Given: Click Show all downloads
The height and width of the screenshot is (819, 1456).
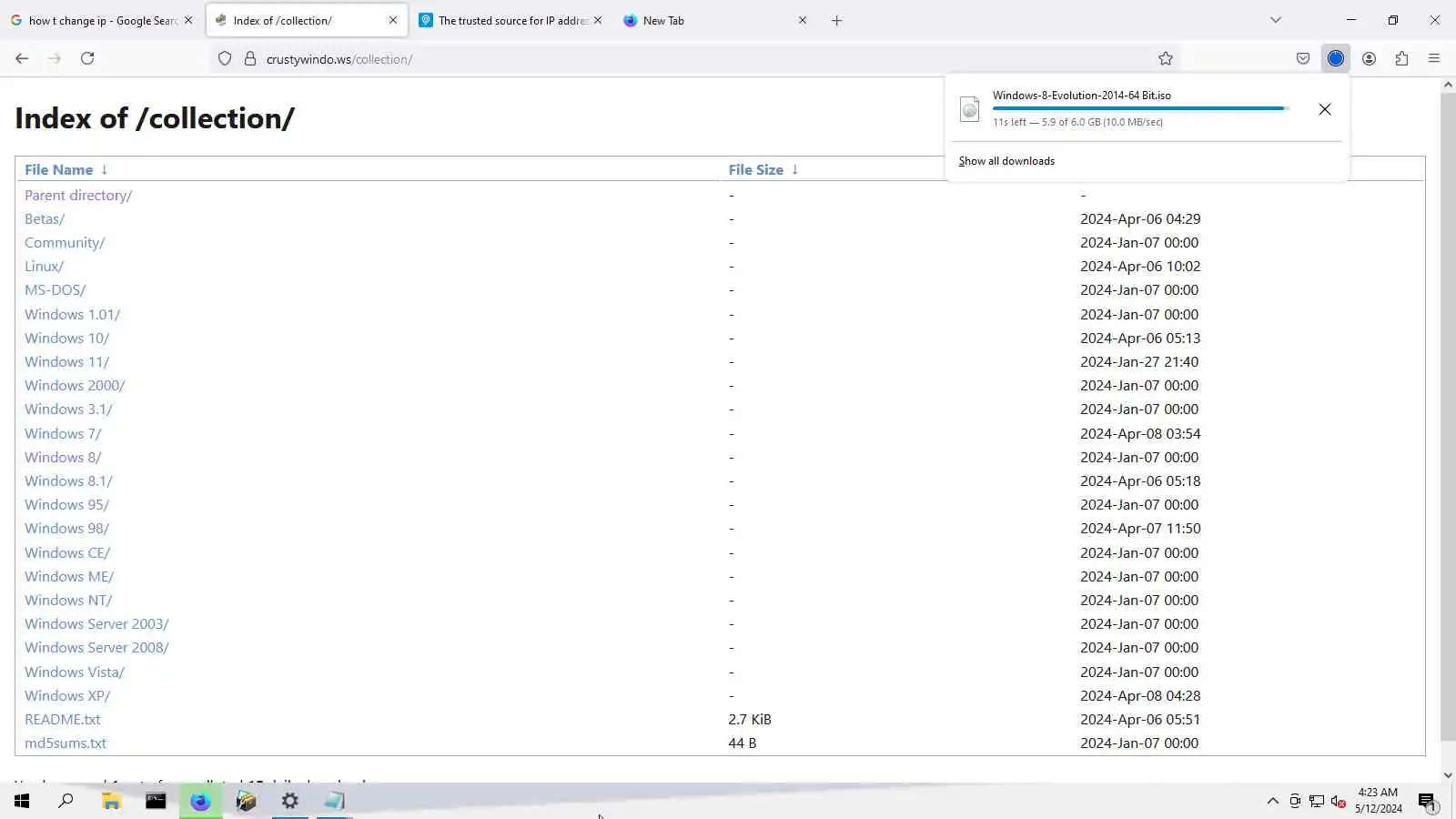Looking at the screenshot, I should pyautogui.click(x=1006, y=161).
